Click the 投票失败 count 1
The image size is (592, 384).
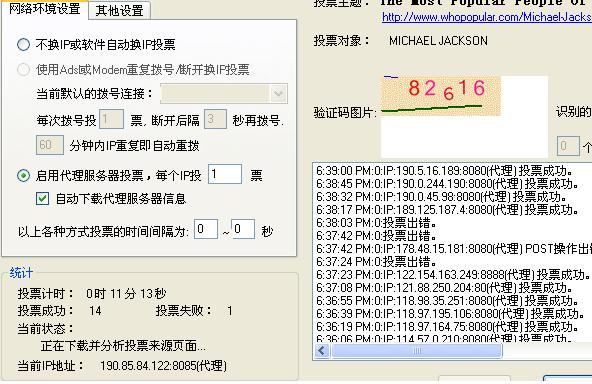coord(230,311)
